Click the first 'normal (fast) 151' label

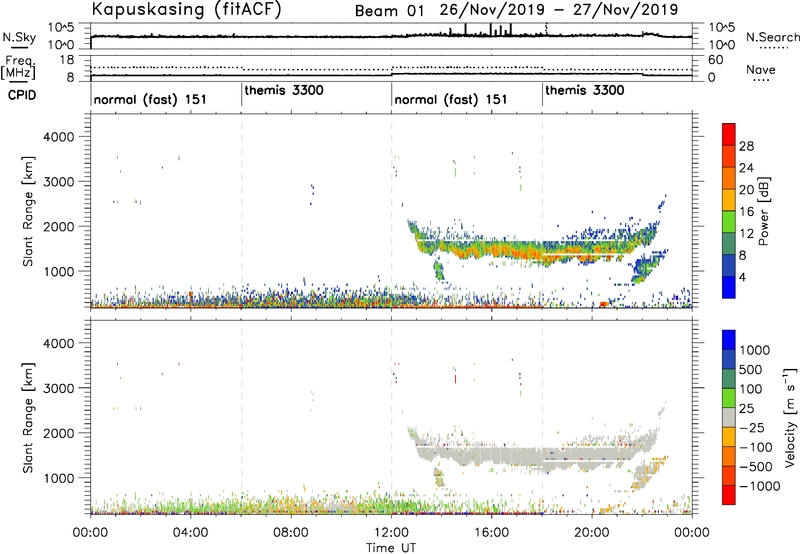[x=150, y=99]
